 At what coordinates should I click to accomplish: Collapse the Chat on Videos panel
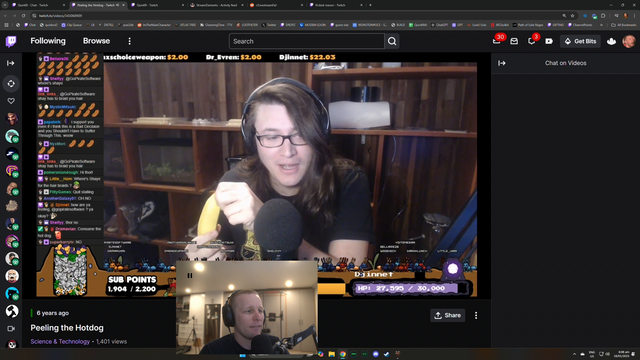coord(502,63)
